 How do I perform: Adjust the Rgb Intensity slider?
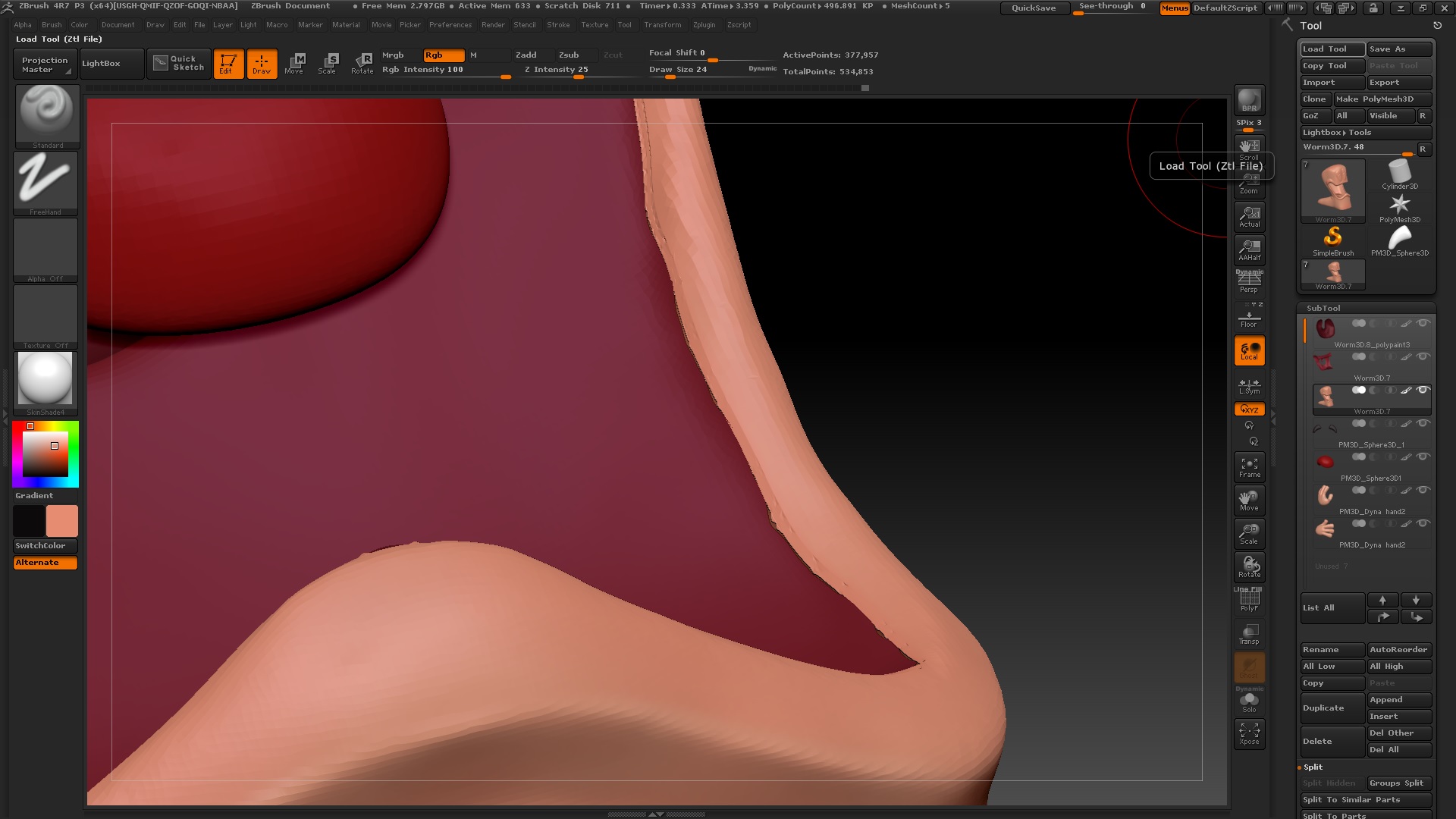[x=446, y=71]
